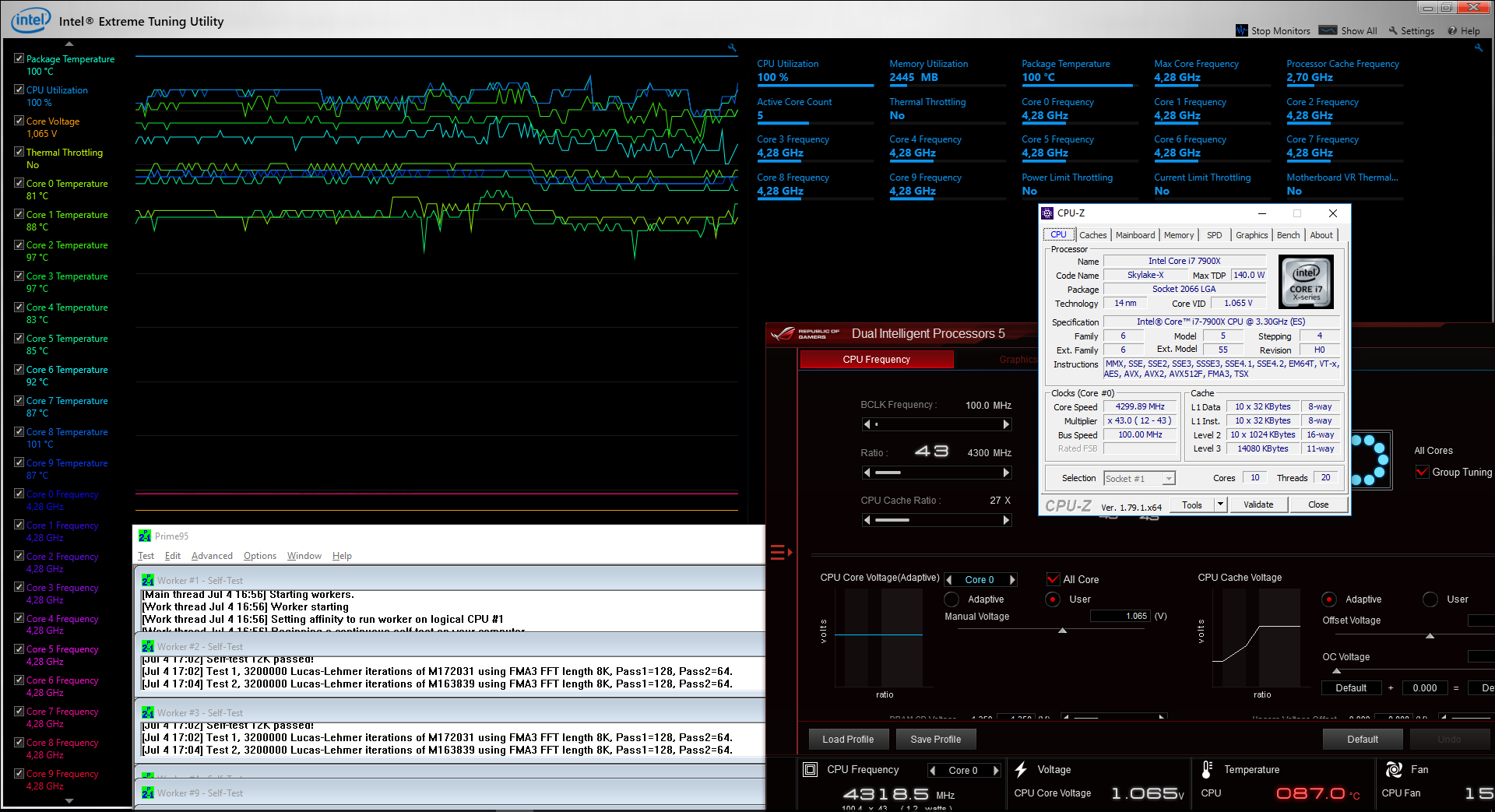Expand monitor list down arrow
Screen dimensions: 1495x812
tap(69, 800)
